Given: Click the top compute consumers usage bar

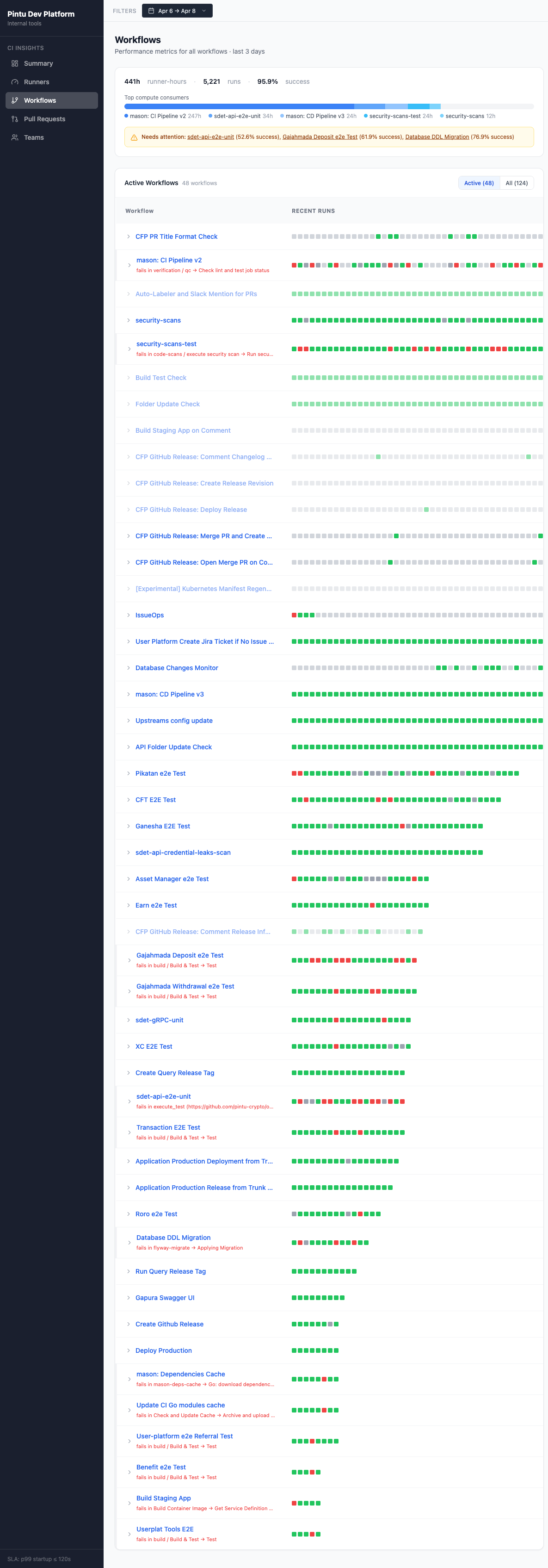Looking at the screenshot, I should tap(329, 106).
